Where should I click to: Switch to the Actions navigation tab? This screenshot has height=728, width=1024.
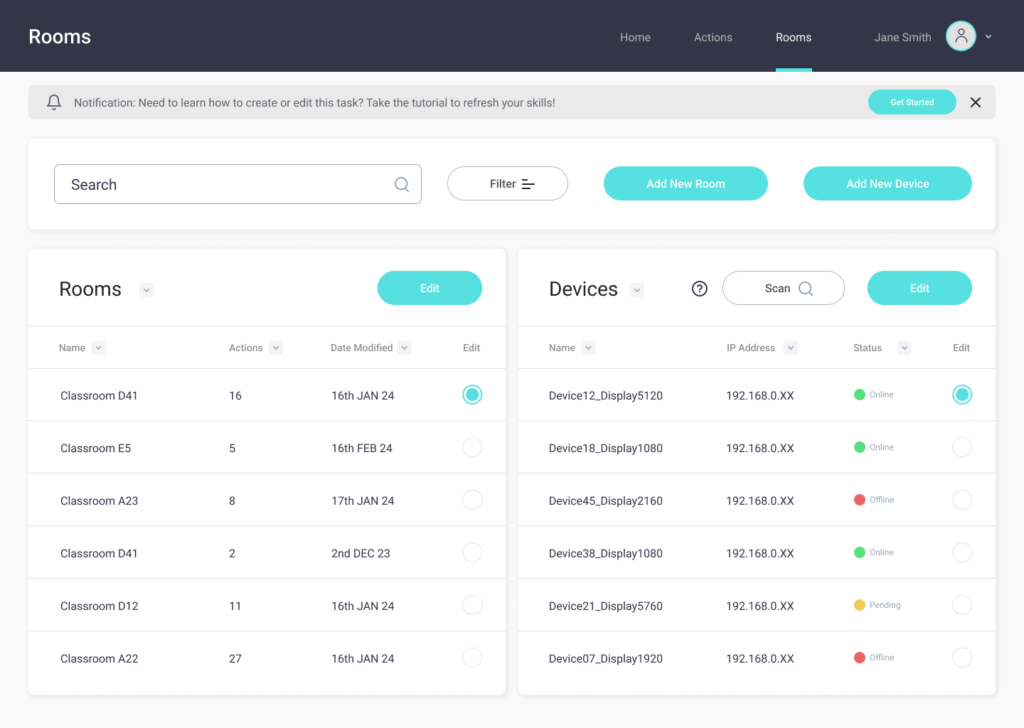(x=713, y=37)
